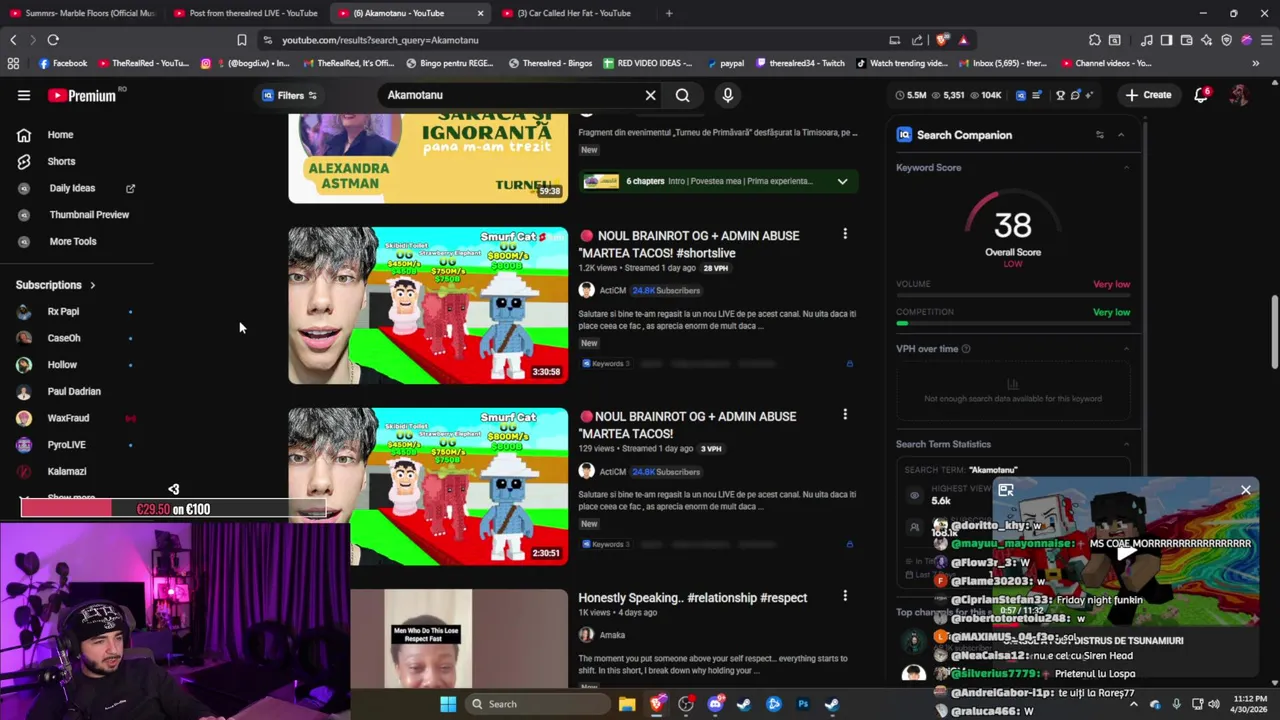The width and height of the screenshot is (1280, 720).
Task: Clear the Akamotanu search text
Action: coord(650,95)
